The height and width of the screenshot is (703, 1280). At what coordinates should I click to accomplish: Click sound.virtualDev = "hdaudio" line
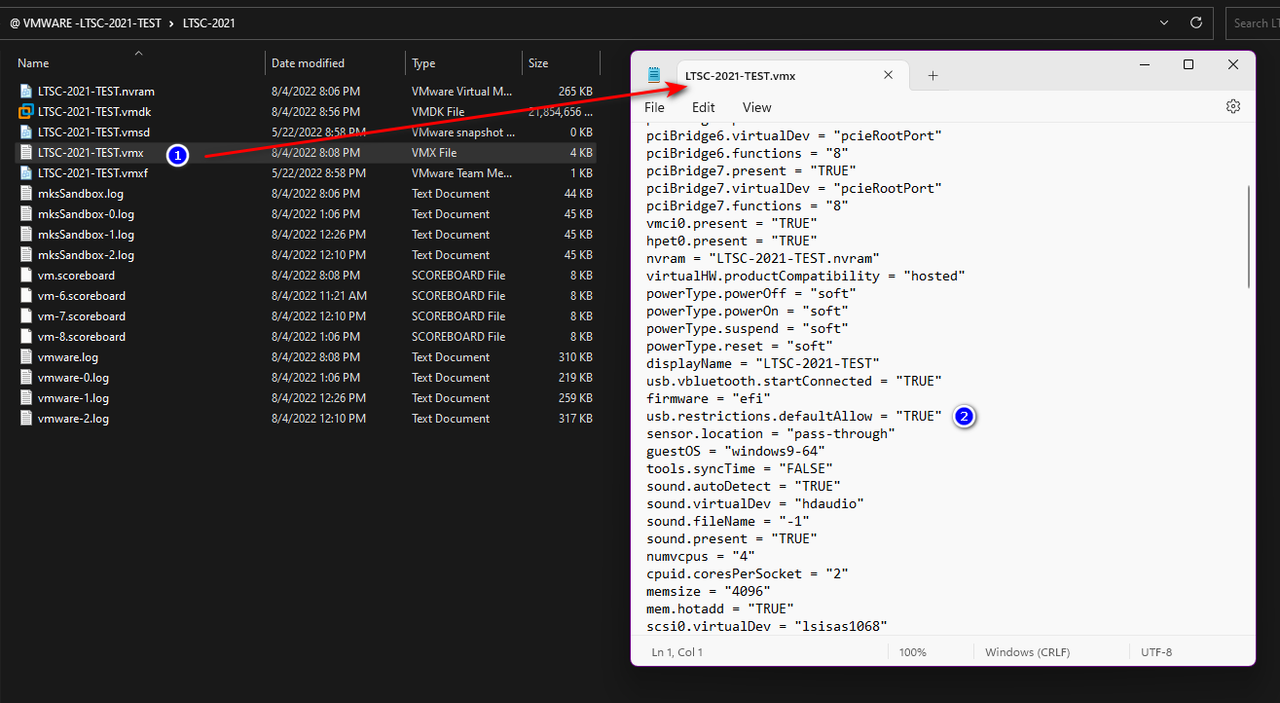coord(755,503)
